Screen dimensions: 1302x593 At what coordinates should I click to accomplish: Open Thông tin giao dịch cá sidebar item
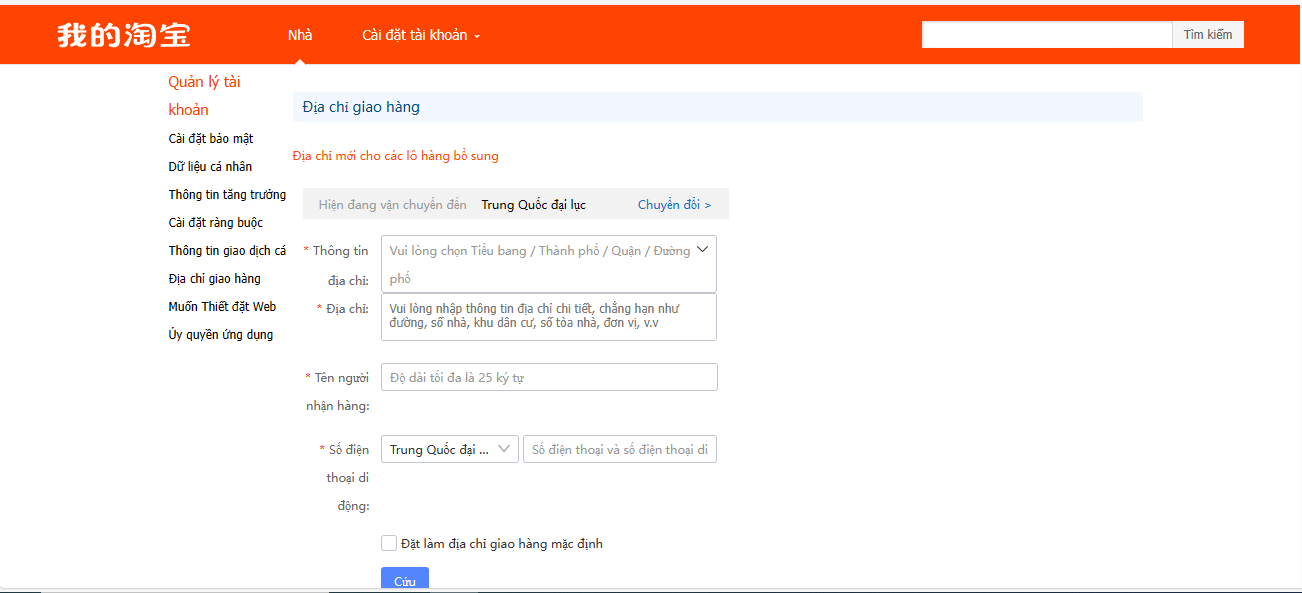[x=227, y=250]
